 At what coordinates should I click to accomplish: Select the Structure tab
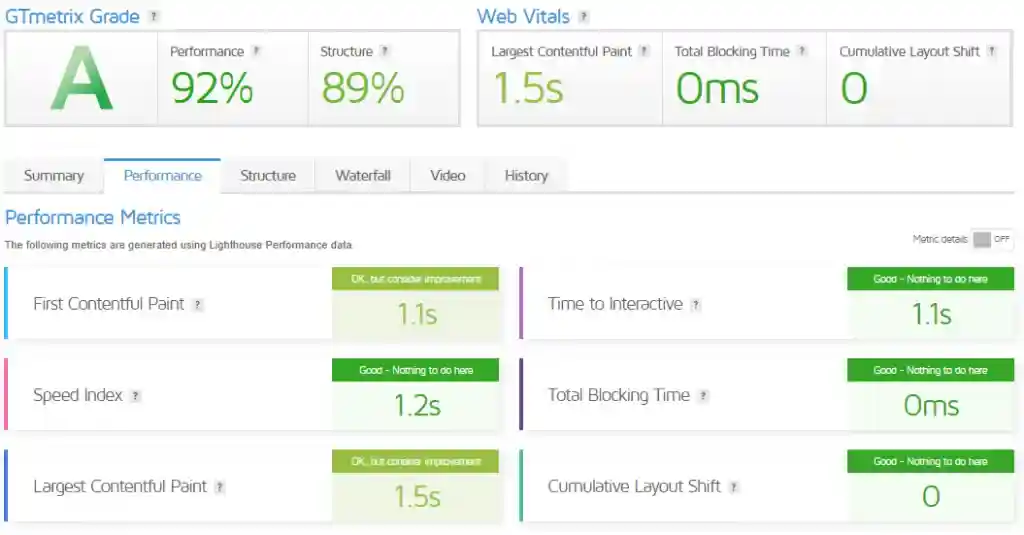coord(268,175)
